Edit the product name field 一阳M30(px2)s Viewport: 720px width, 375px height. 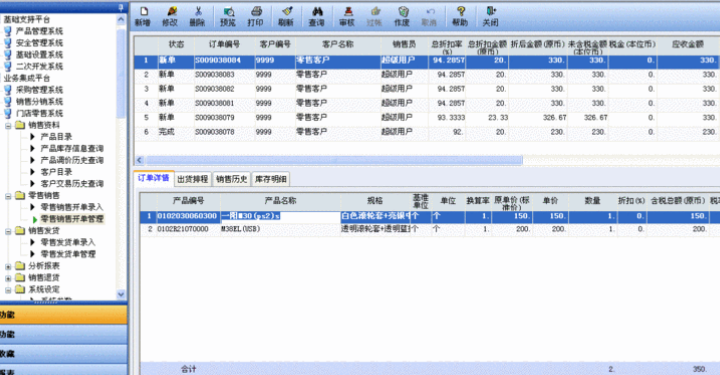280,216
